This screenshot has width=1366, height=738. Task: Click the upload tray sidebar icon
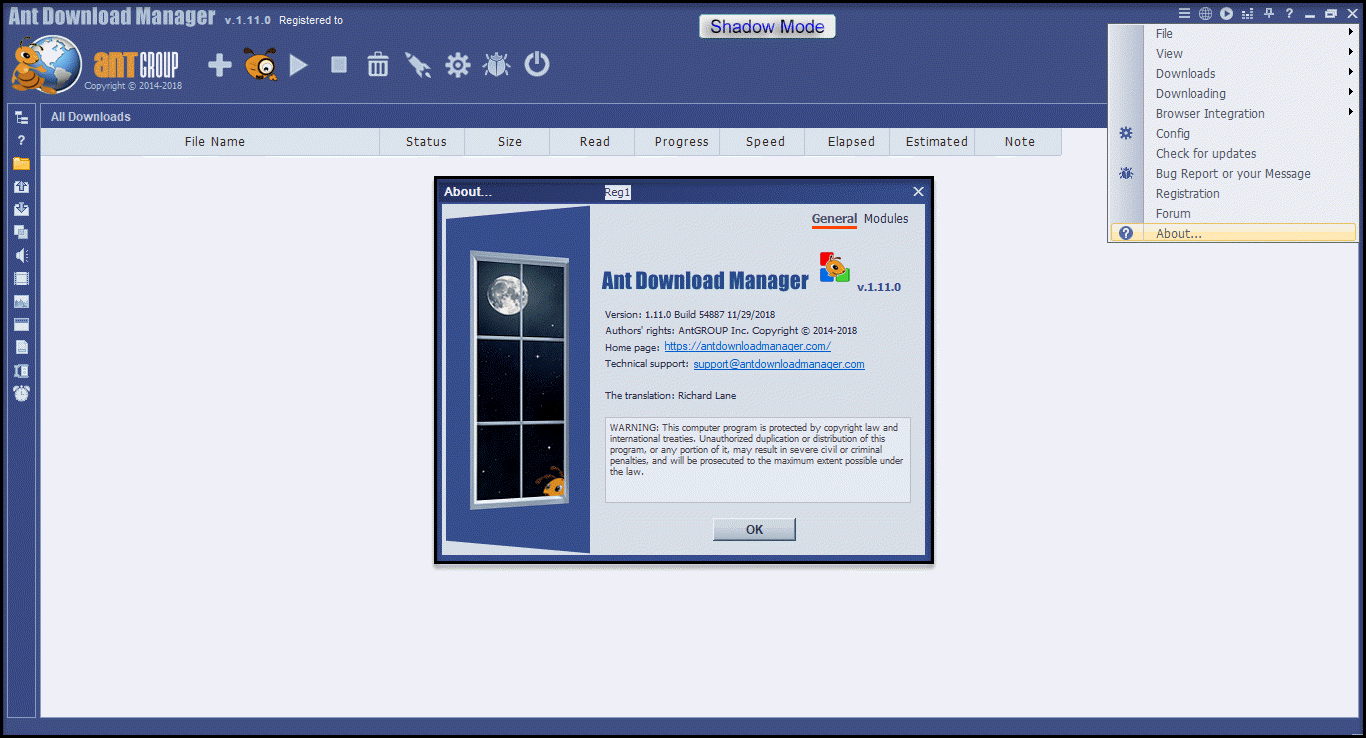pos(21,187)
